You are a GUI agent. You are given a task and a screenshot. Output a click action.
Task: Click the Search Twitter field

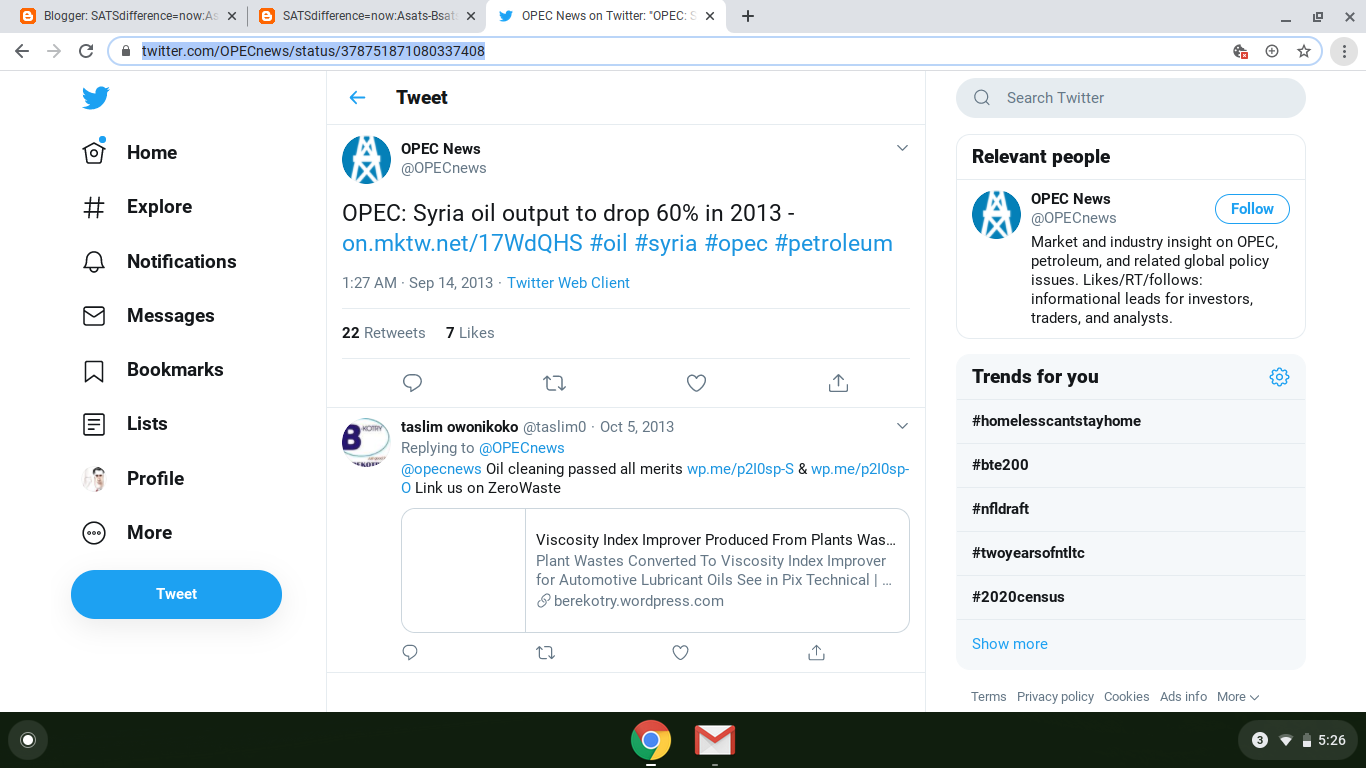(x=1131, y=98)
